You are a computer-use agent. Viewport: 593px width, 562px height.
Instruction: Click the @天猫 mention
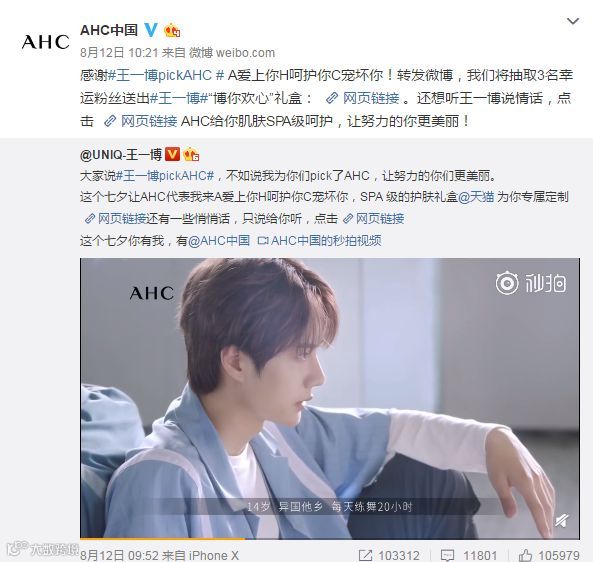[x=476, y=197]
